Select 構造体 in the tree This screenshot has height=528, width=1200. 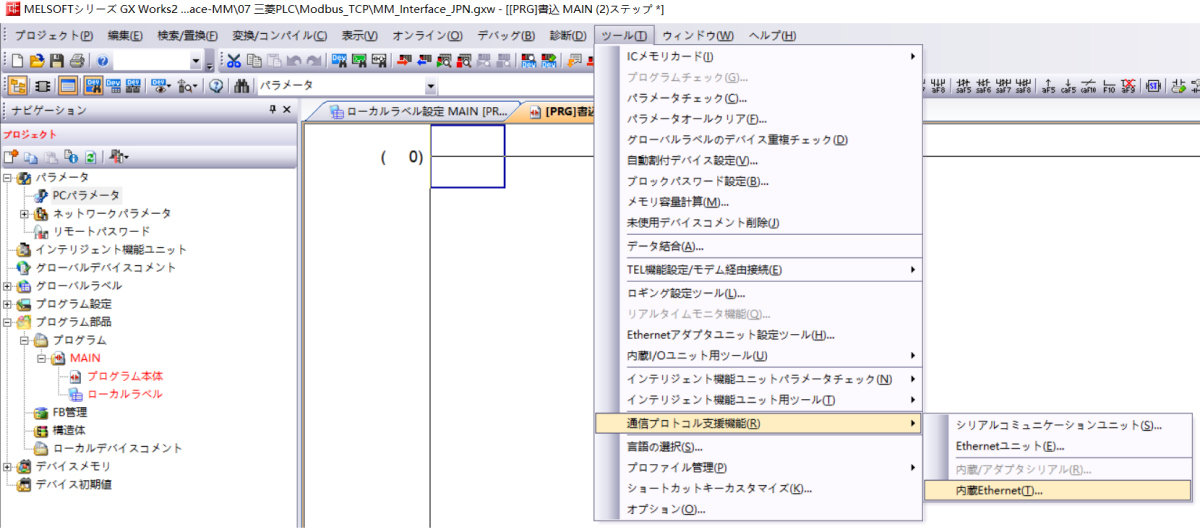coord(70,430)
